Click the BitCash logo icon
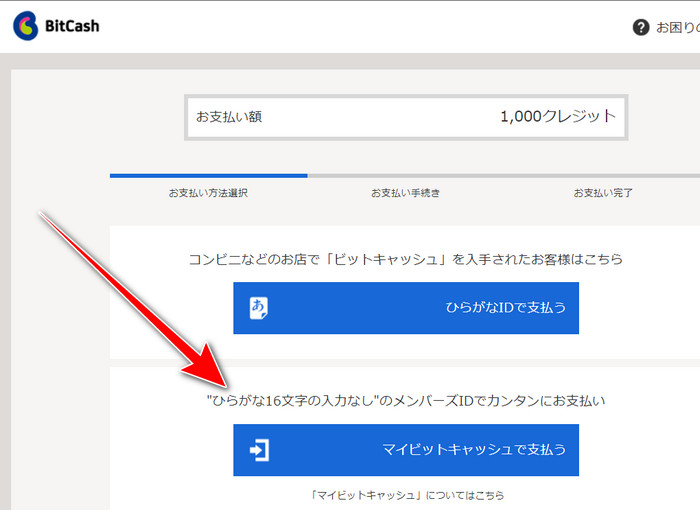This screenshot has height=510, width=700. [x=26, y=26]
